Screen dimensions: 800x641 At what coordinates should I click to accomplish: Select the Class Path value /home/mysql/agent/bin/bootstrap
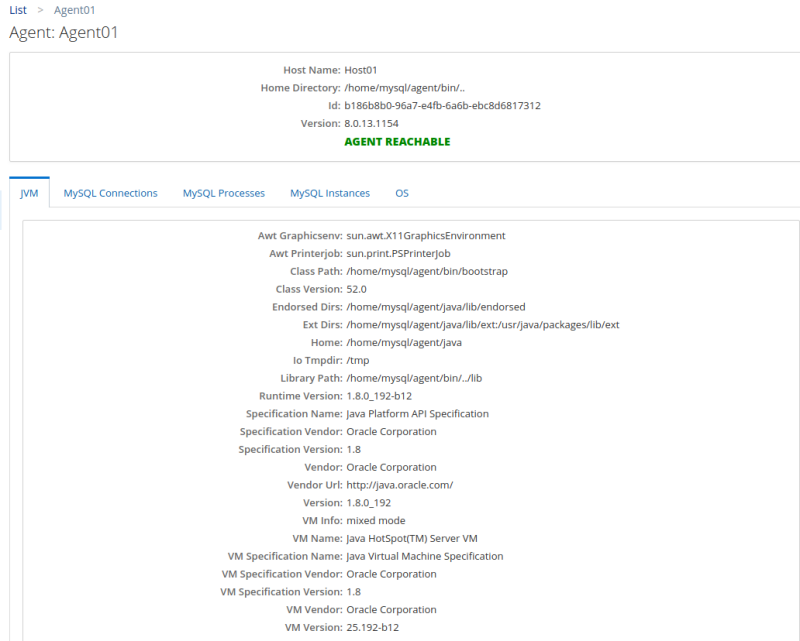coord(427,272)
